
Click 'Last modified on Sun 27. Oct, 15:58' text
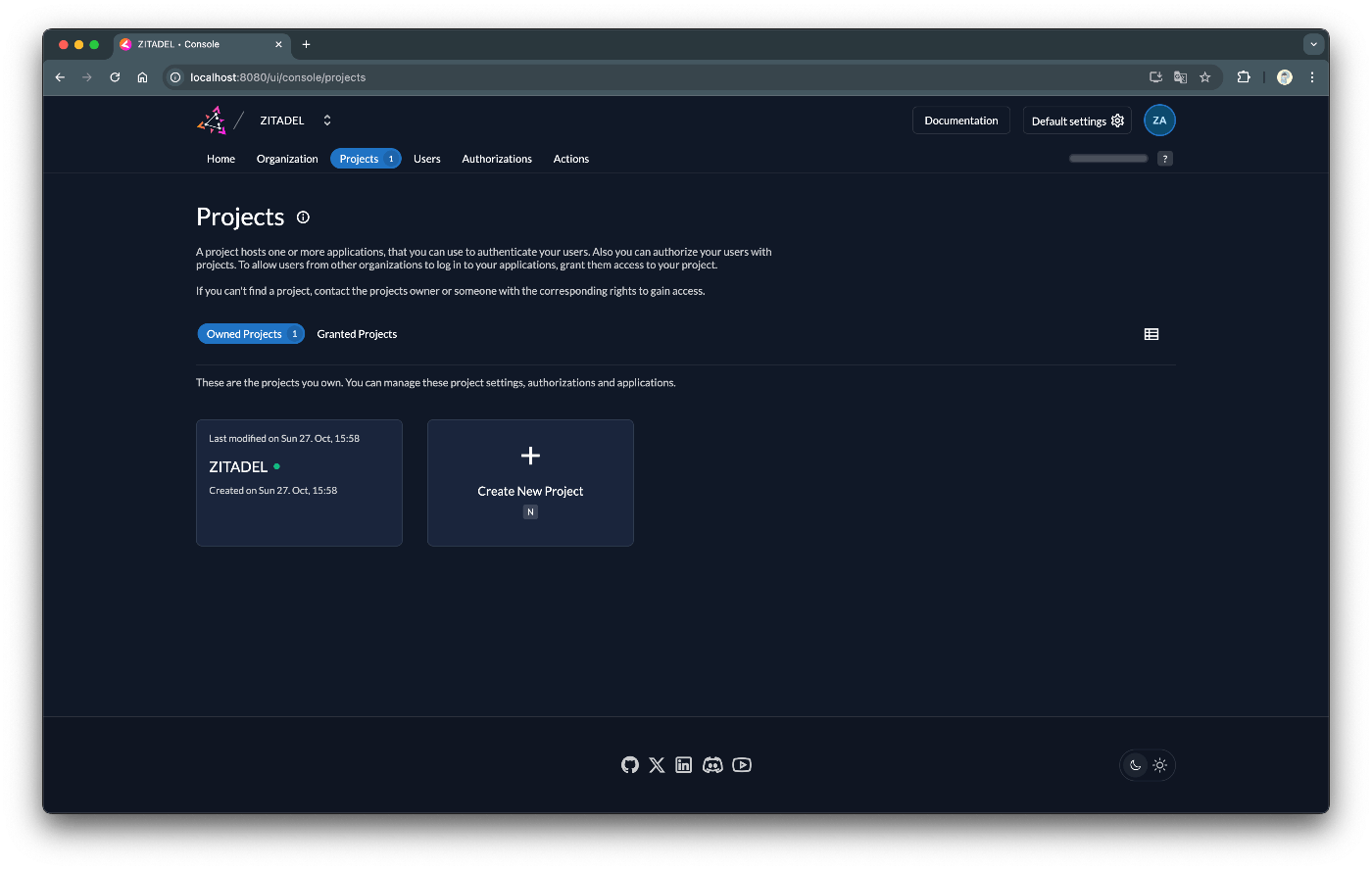[x=284, y=439]
